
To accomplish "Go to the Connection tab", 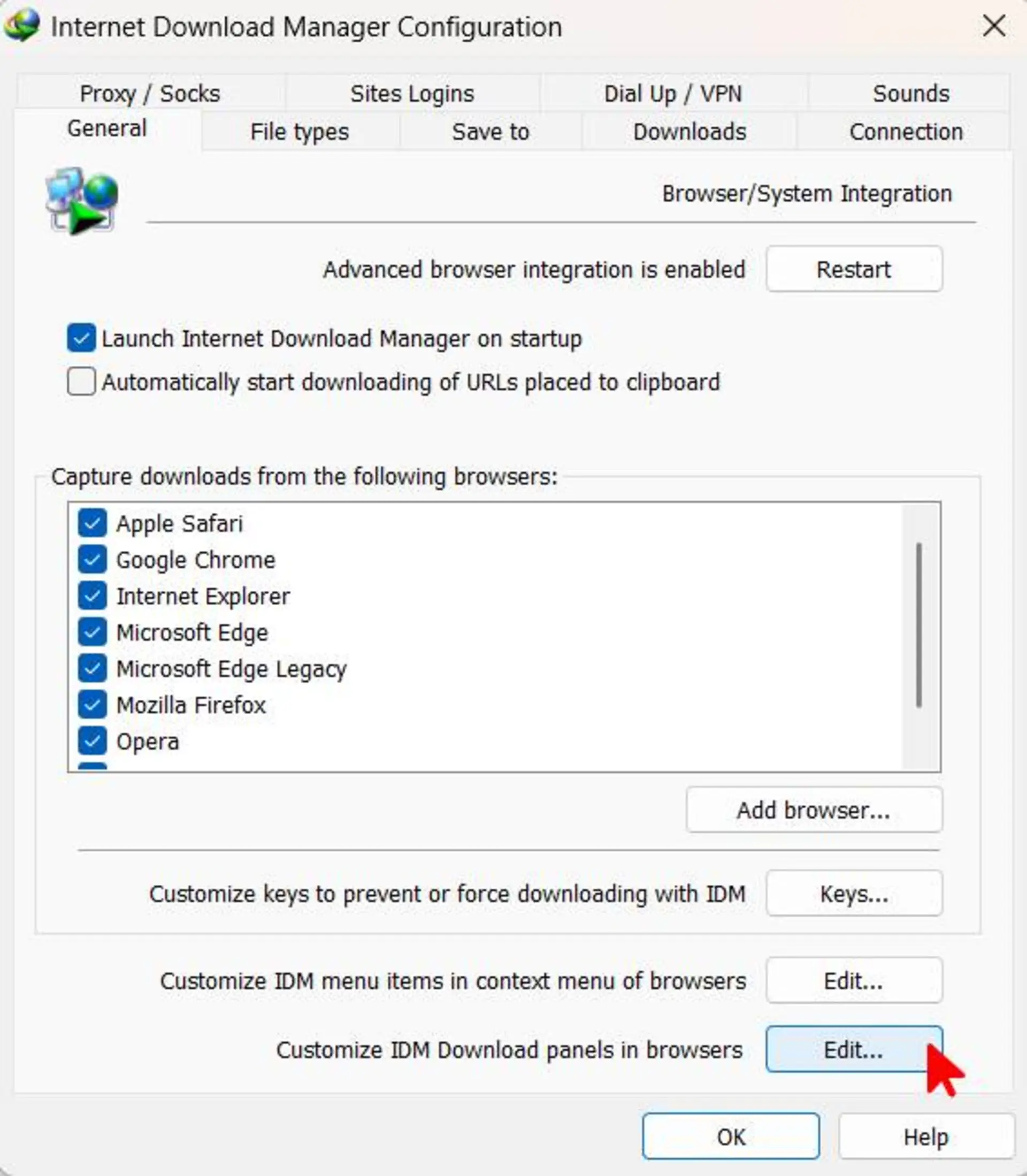I will coord(906,132).
